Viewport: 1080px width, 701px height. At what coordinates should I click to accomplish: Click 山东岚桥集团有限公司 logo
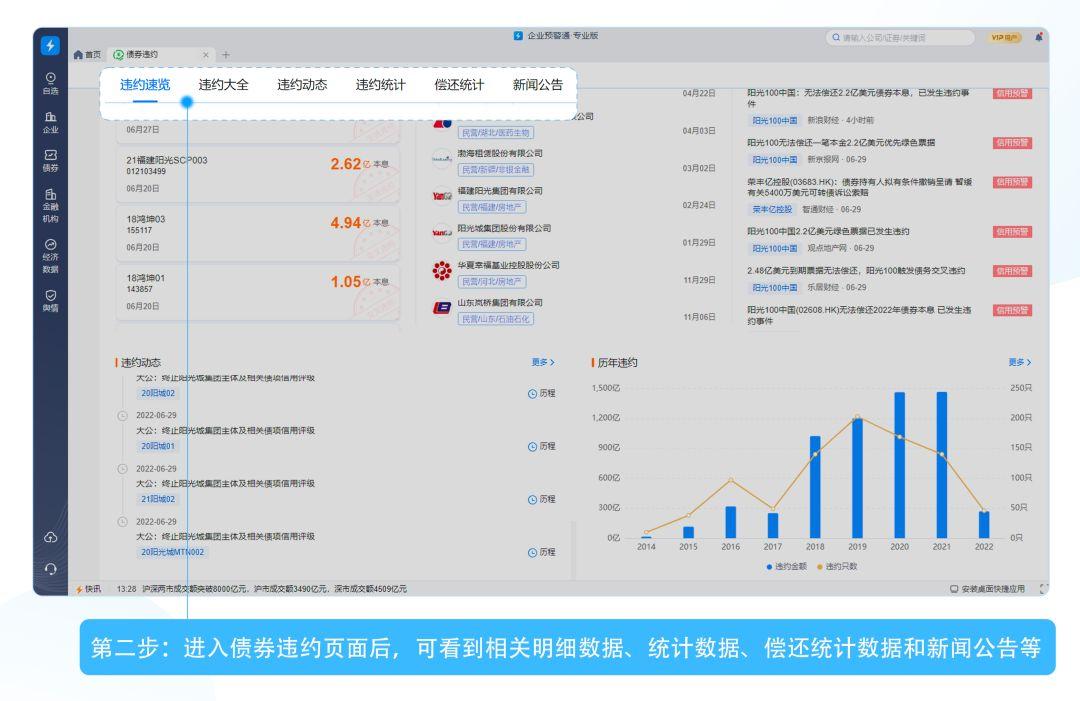click(x=442, y=308)
